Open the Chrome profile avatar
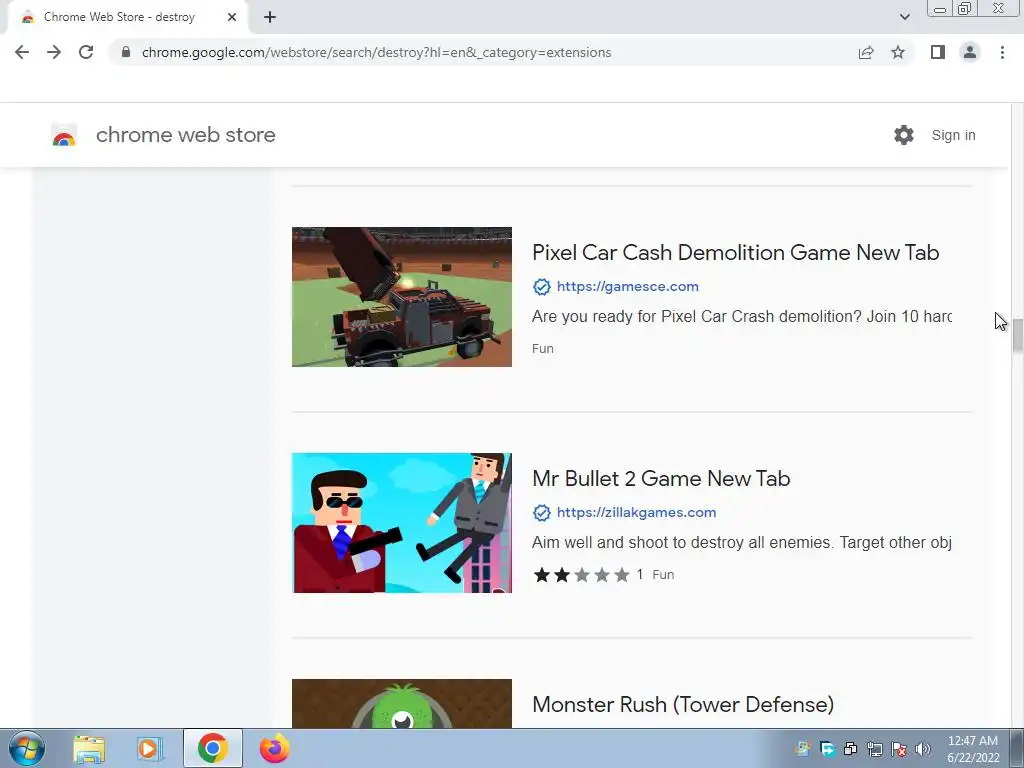 970,52
